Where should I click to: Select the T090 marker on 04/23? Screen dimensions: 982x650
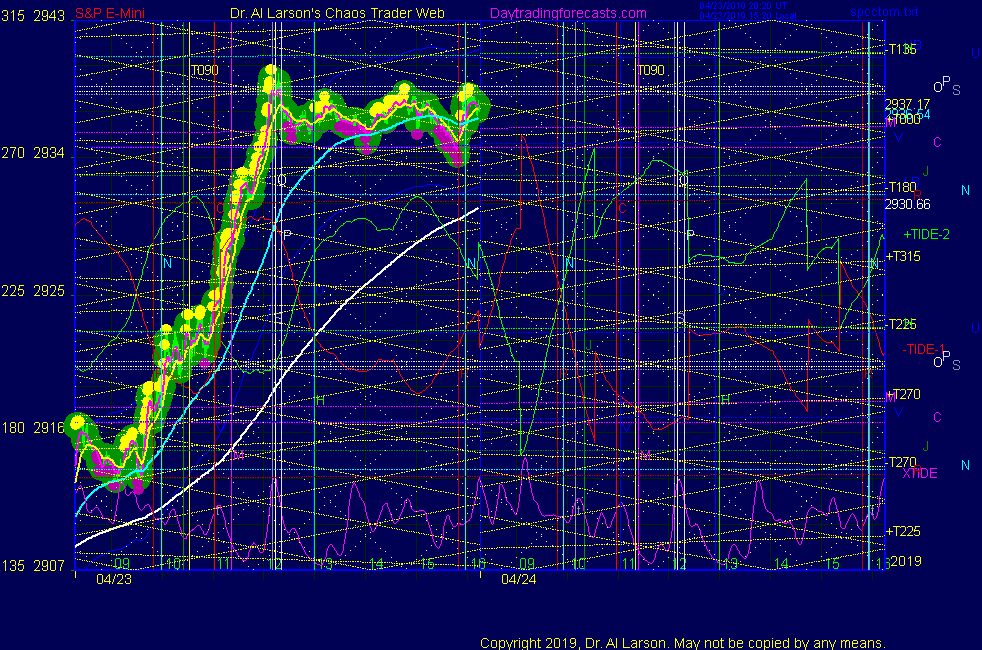[205, 70]
